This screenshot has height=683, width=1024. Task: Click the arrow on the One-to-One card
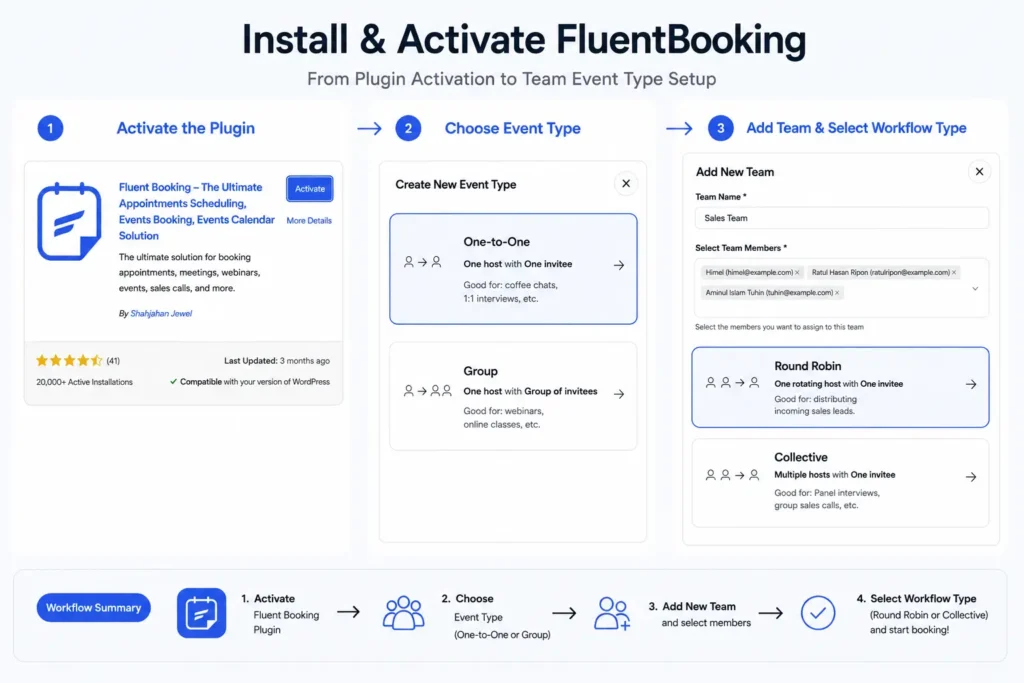click(x=618, y=265)
